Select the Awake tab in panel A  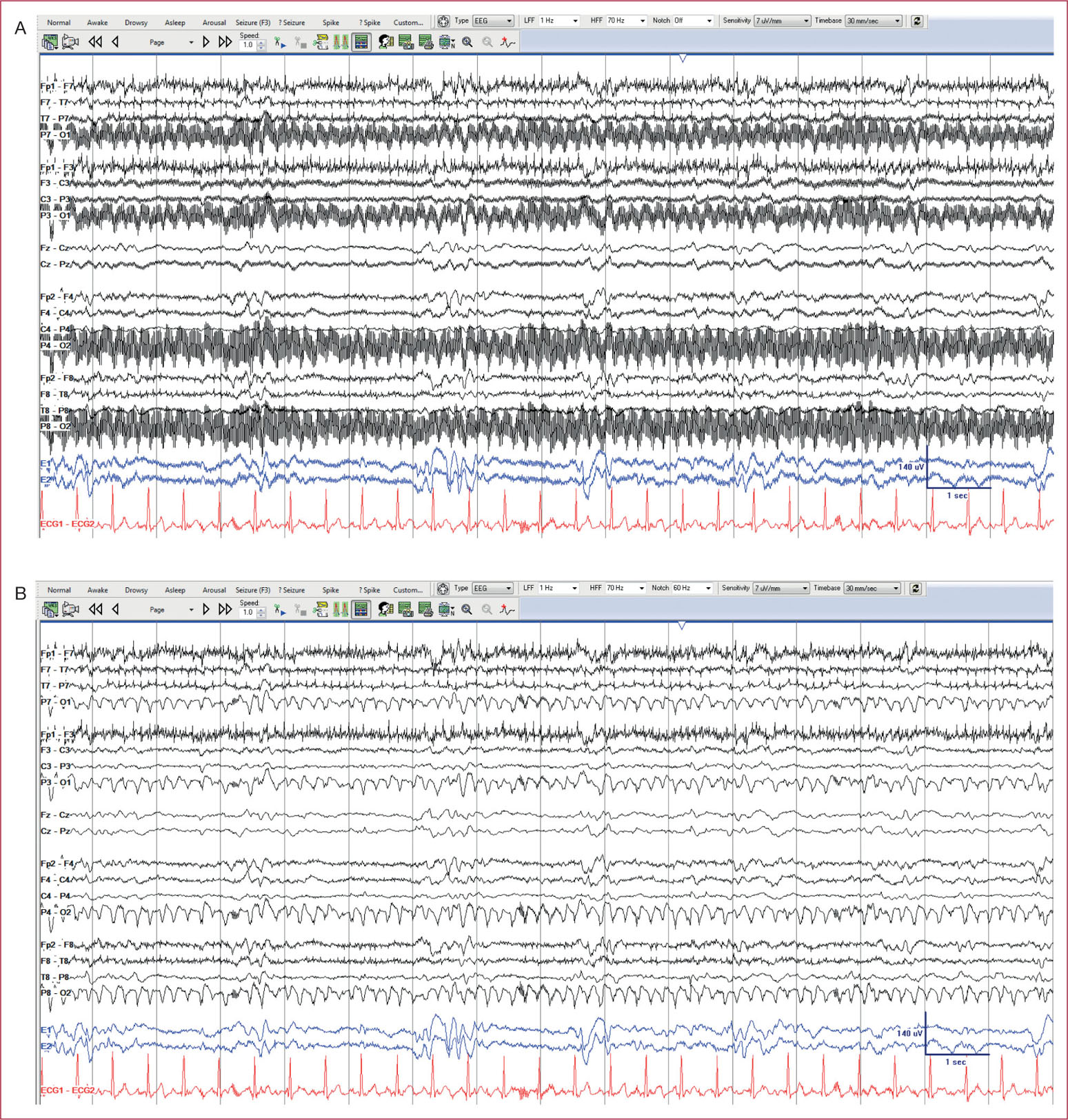(97, 23)
